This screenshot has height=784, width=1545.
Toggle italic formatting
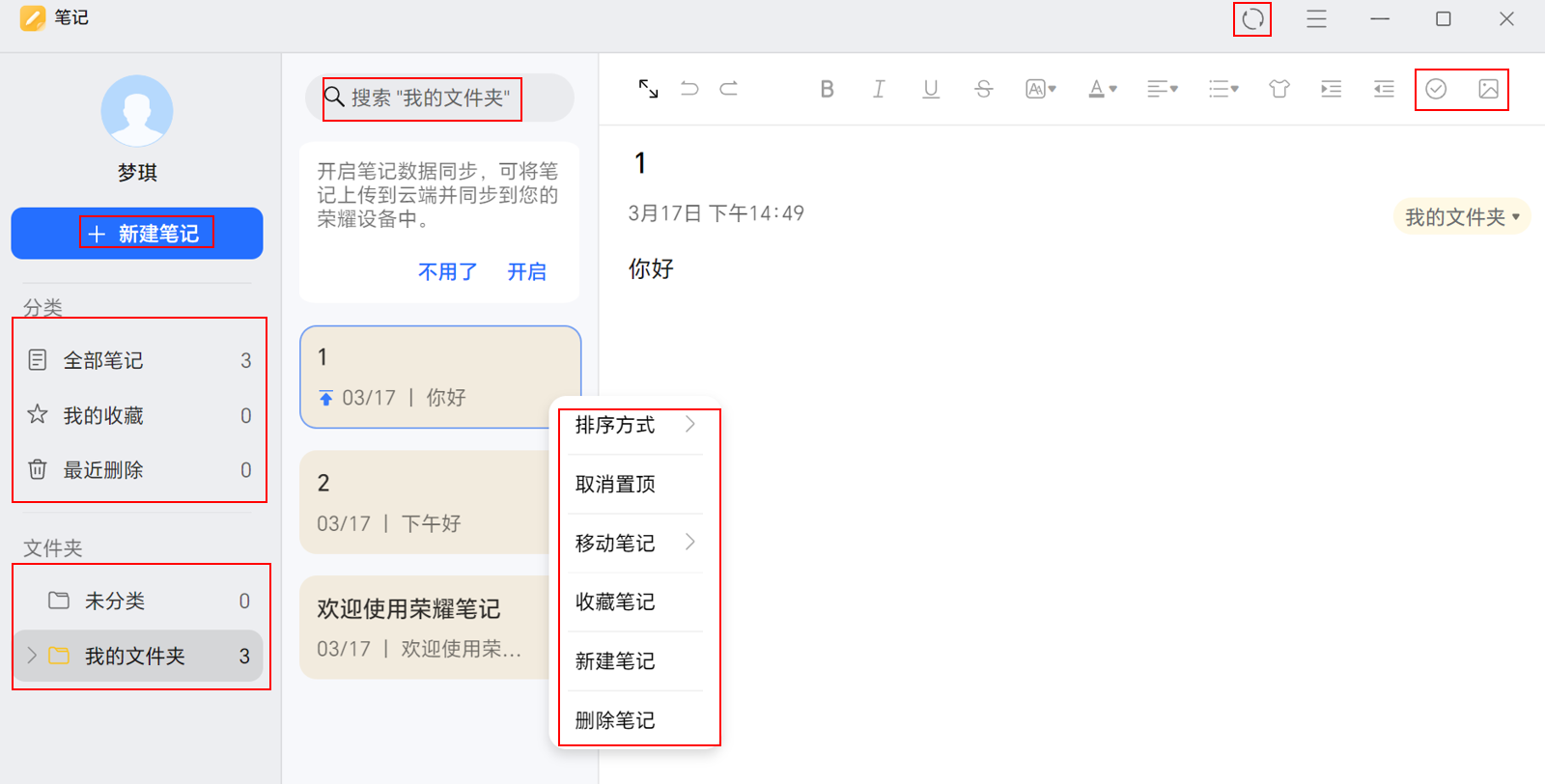(879, 89)
